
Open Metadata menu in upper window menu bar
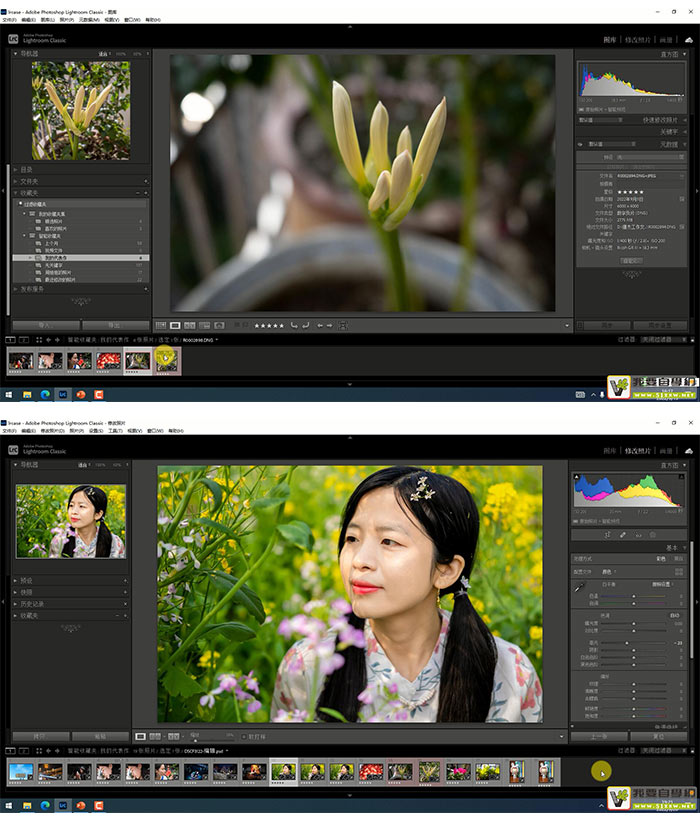click(90, 20)
